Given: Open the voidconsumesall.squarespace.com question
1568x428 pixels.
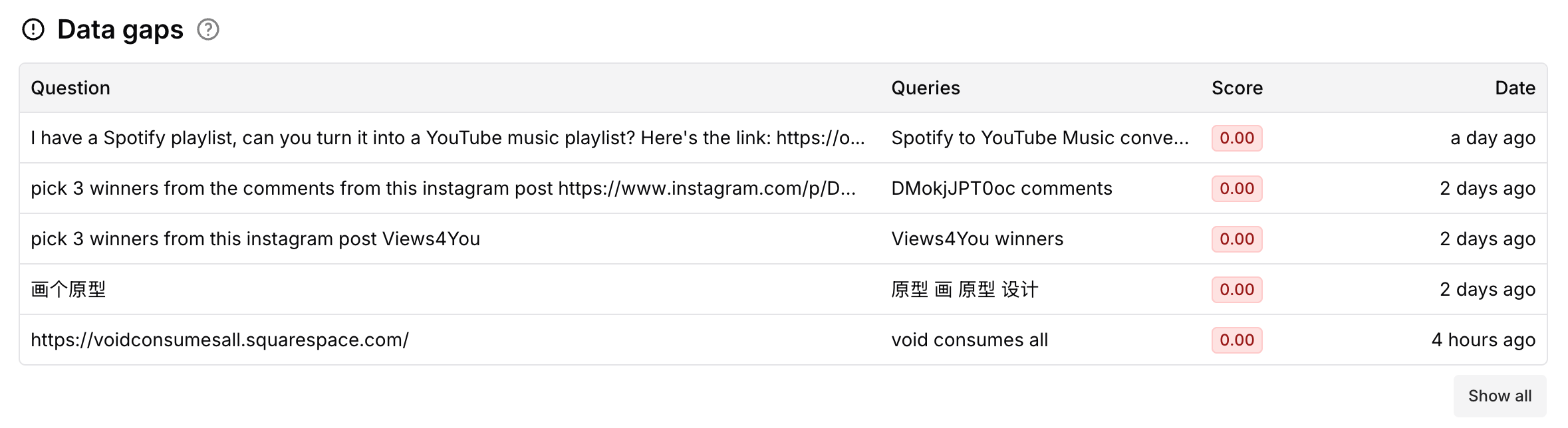Looking at the screenshot, I should [x=219, y=340].
